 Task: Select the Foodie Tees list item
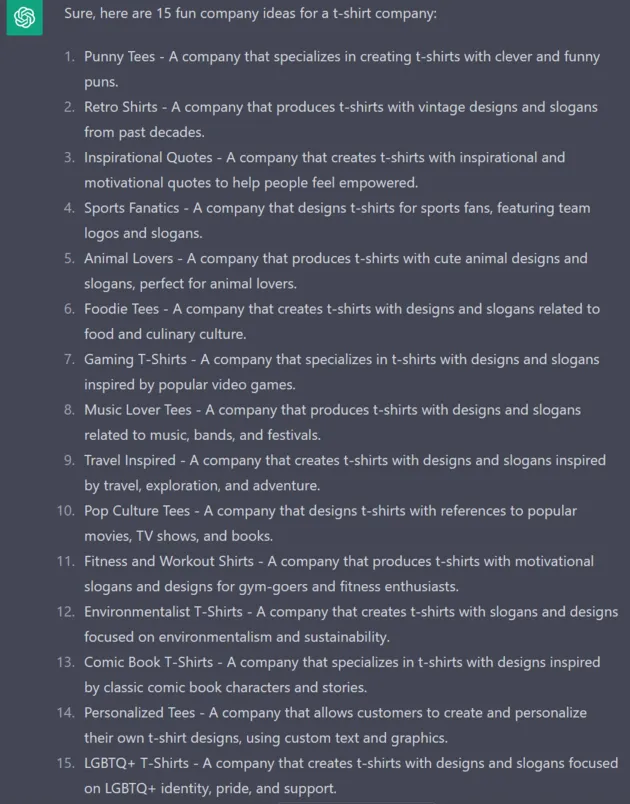click(x=342, y=321)
